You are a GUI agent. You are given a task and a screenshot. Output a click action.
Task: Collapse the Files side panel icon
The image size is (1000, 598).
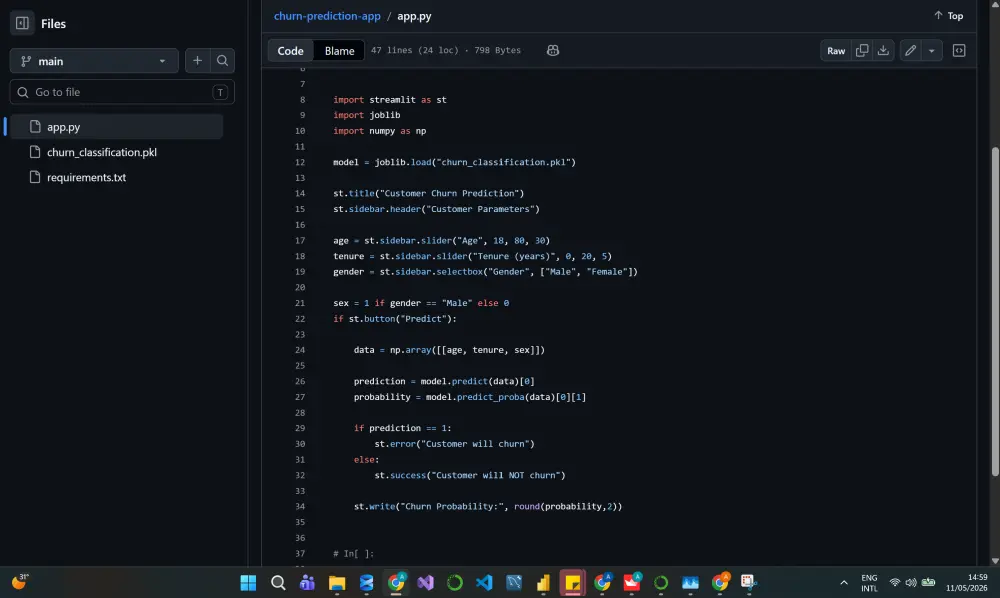[x=22, y=24]
